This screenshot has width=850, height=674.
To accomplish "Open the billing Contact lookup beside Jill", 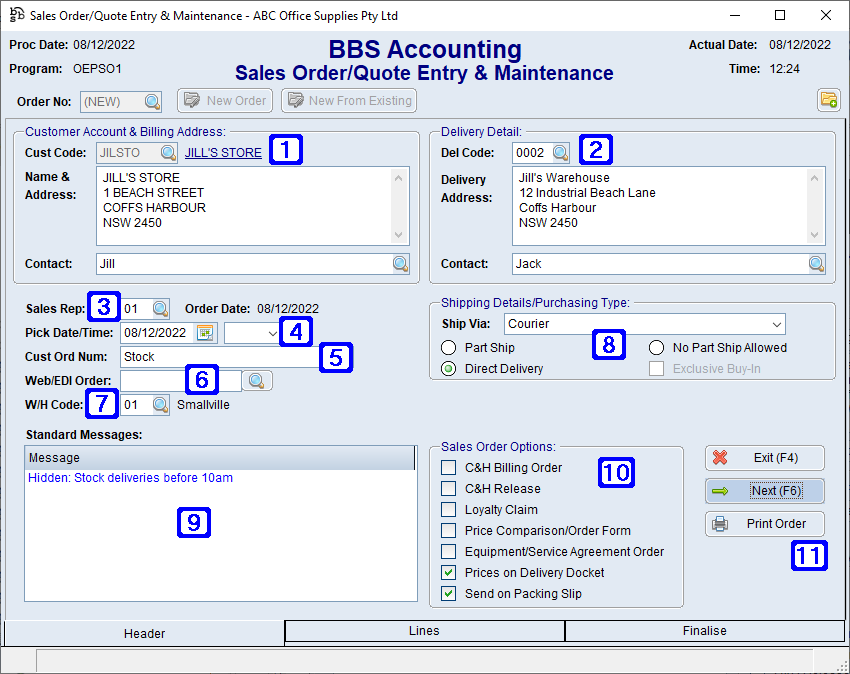I will coord(400,263).
